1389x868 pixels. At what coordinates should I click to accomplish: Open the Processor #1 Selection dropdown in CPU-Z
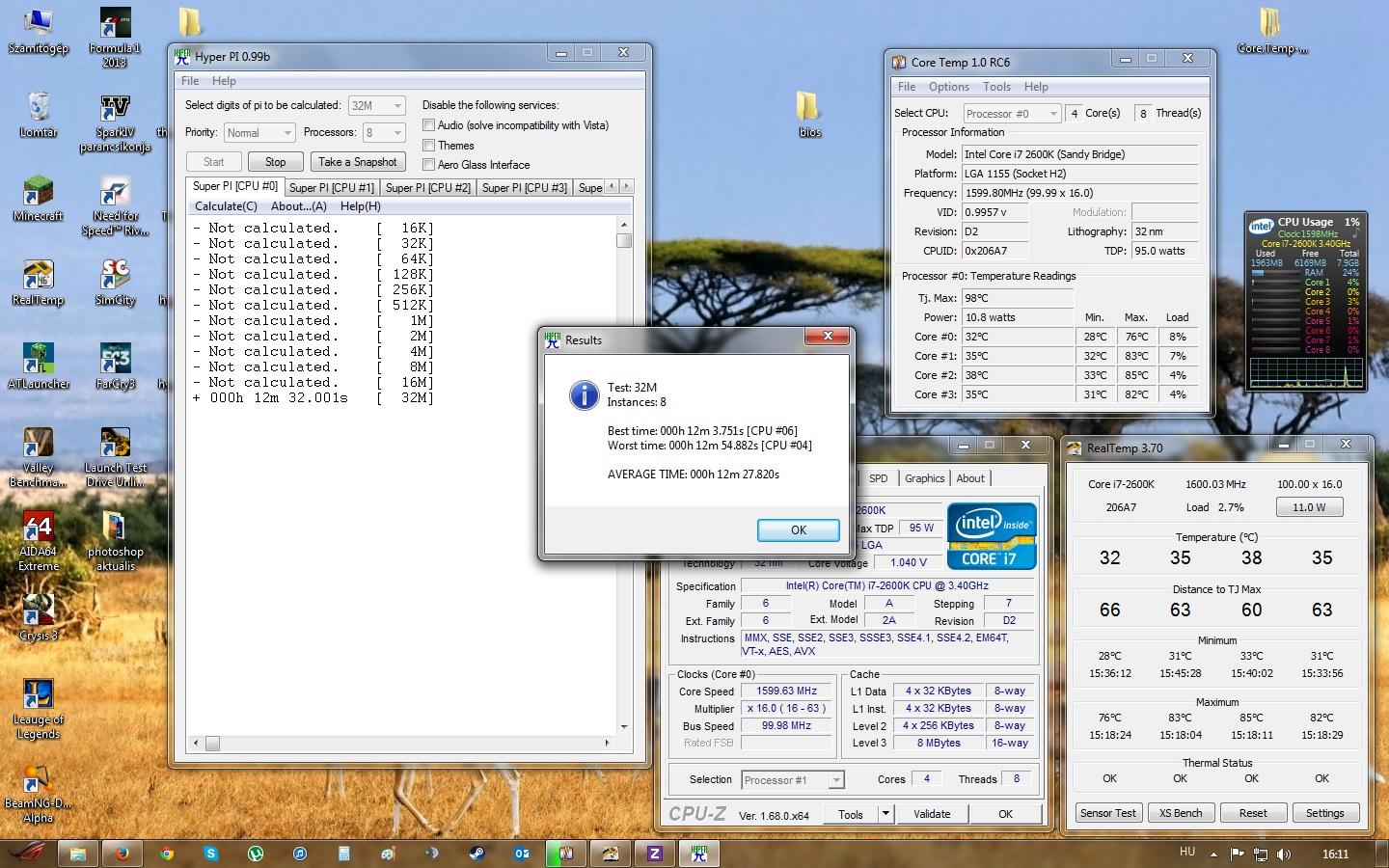793,779
